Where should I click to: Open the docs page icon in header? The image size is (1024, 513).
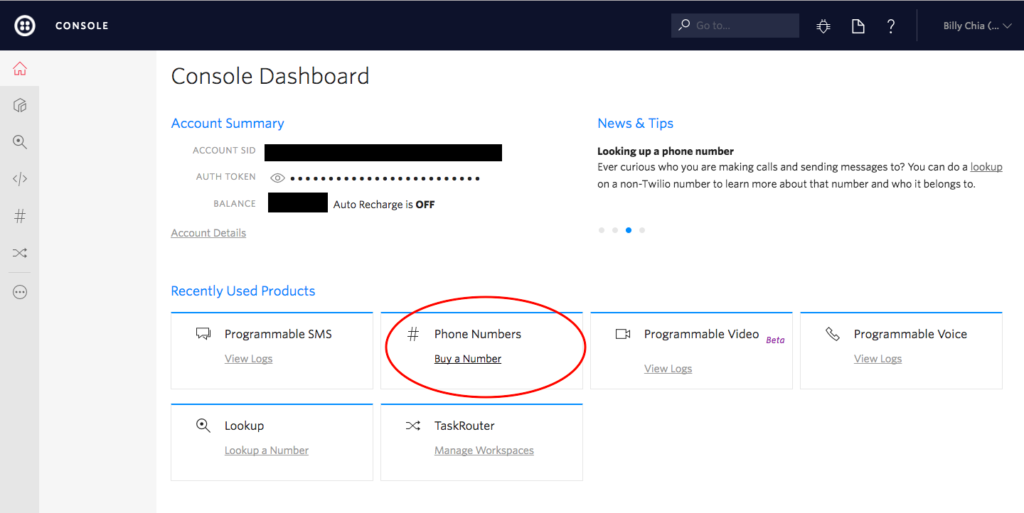[857, 26]
